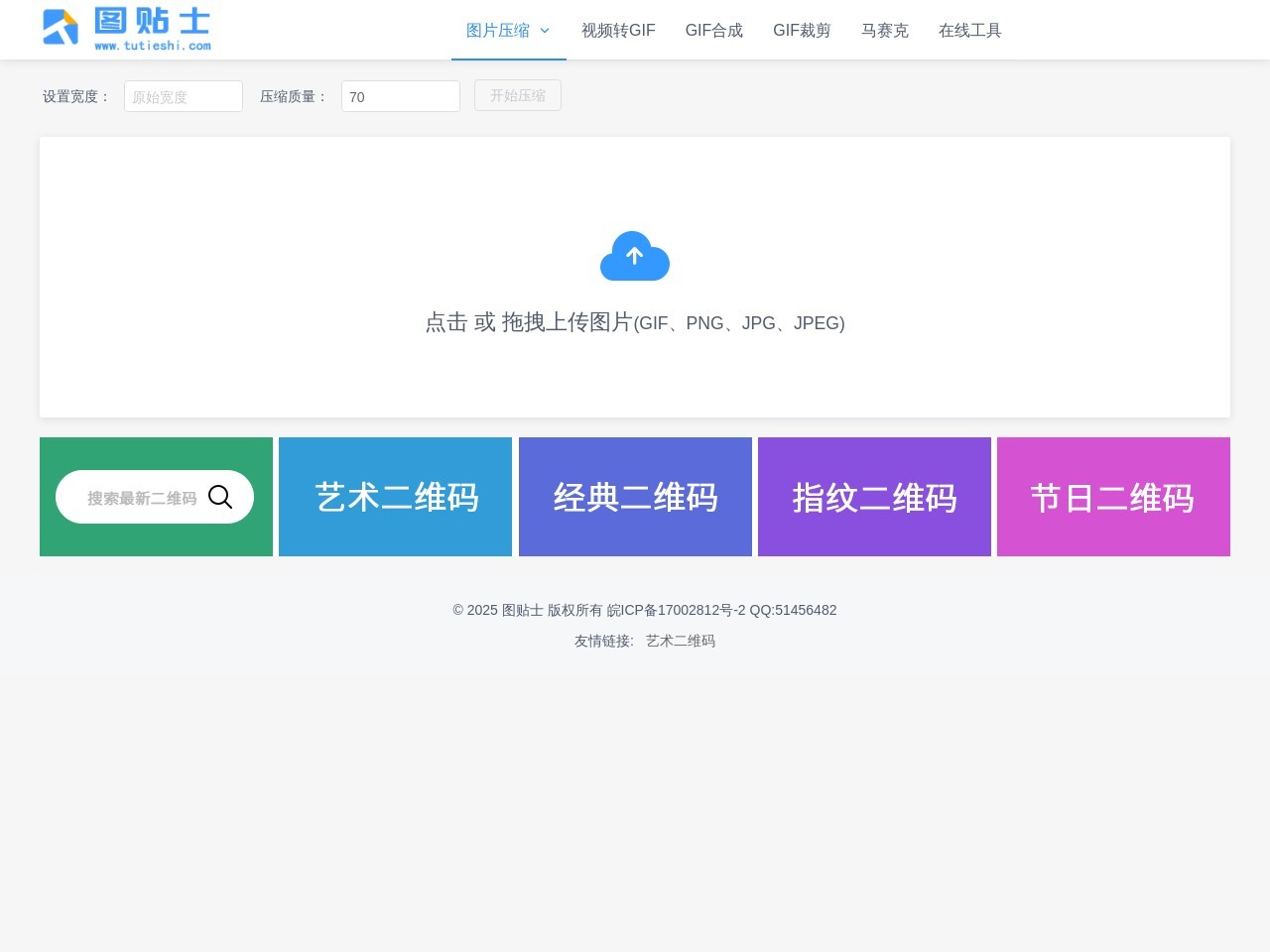Click the 图贴士 site logo
The image size is (1270, 952).
[127, 29]
